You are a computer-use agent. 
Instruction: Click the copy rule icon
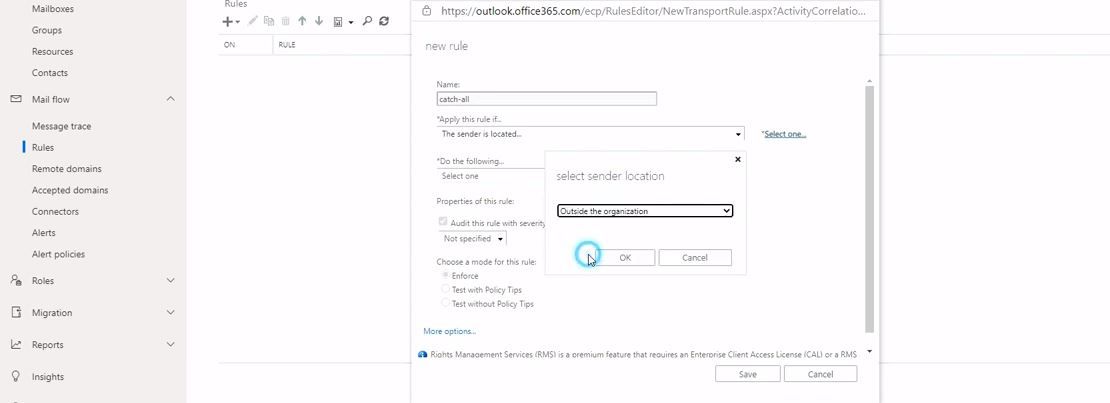pyautogui.click(x=269, y=21)
